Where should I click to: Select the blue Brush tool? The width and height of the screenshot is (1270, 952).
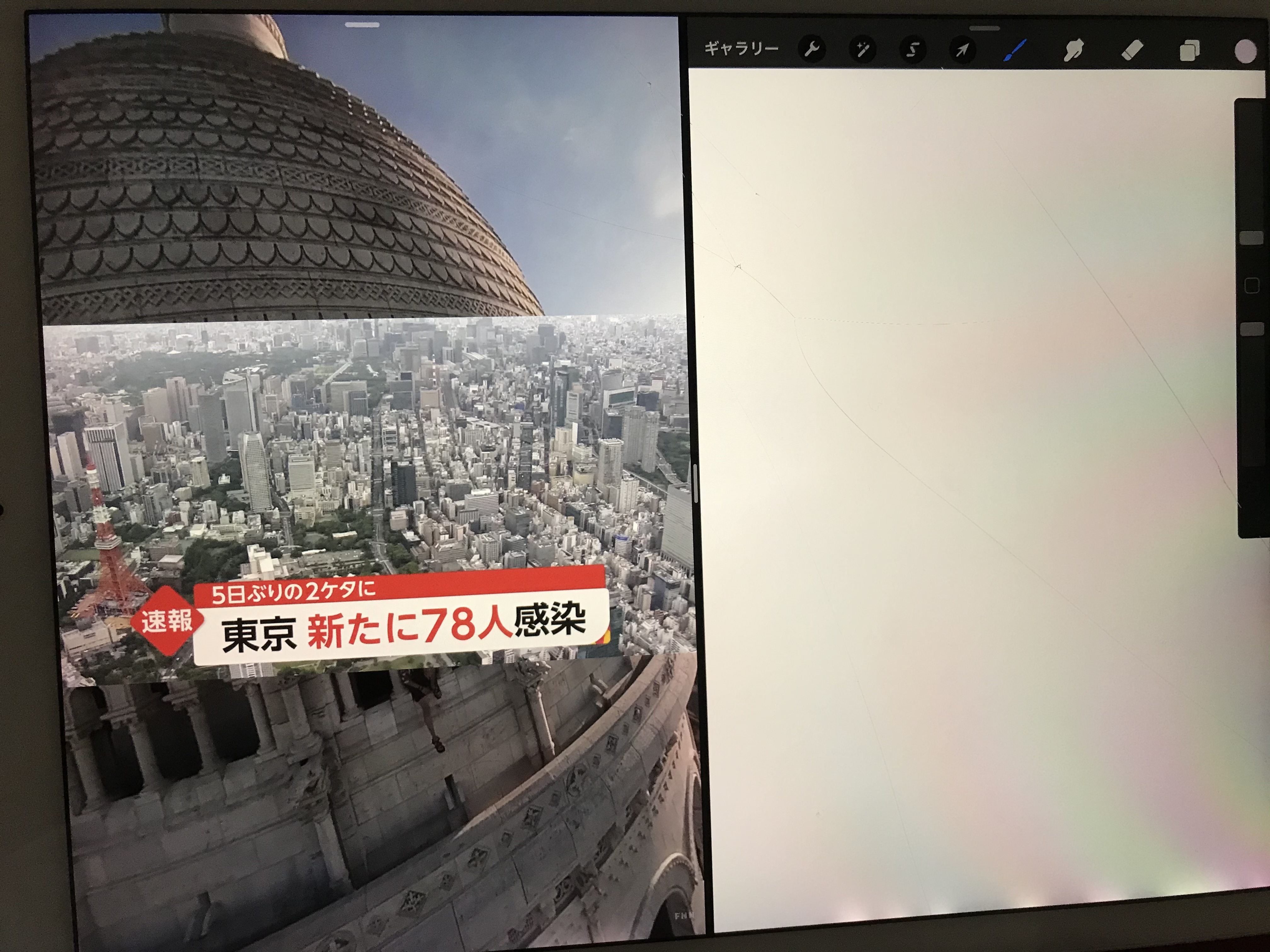tap(1015, 50)
